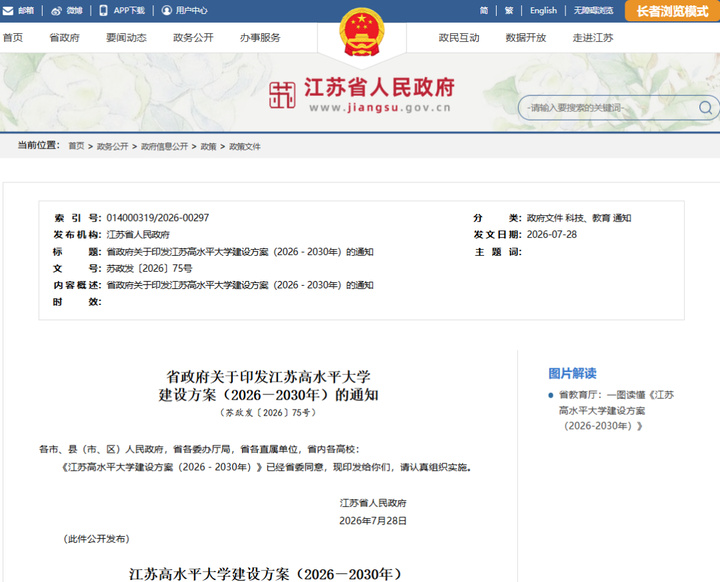Viewport: 720px width, 582px height.
Task: Open 省教育厅 一图读懂 interpretation link
Action: coord(616,410)
